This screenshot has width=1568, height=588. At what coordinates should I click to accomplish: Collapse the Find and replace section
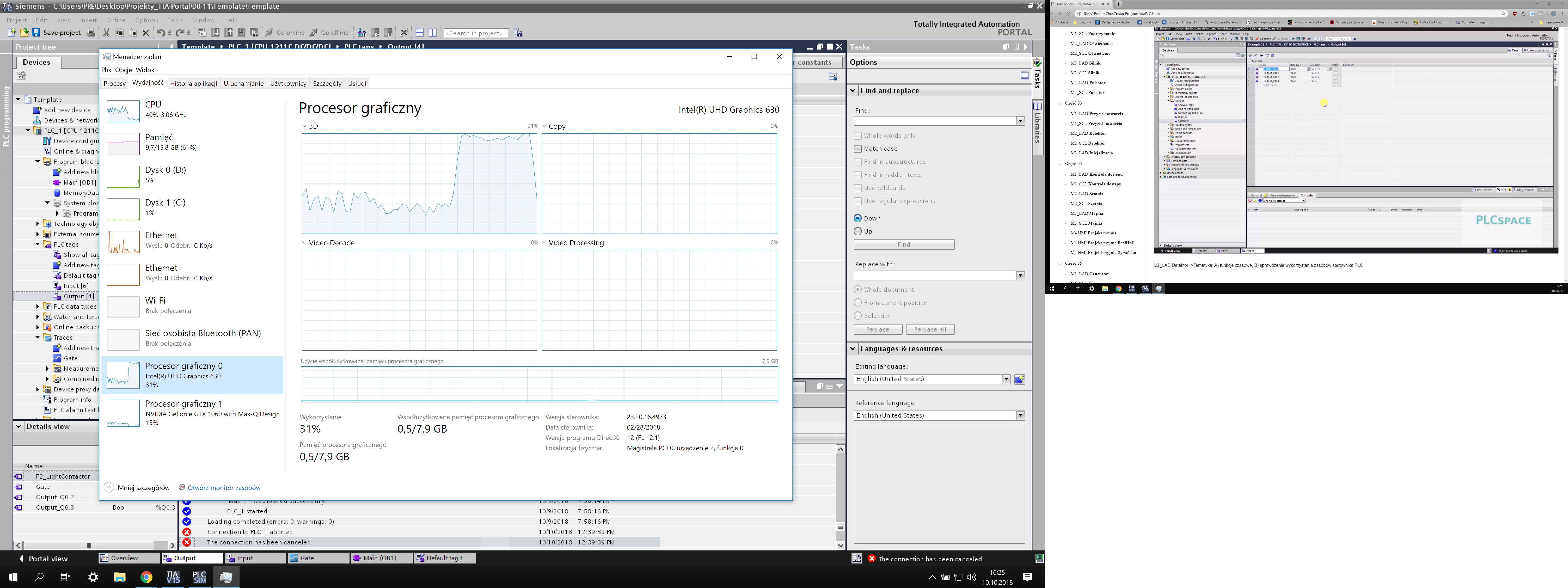(x=853, y=91)
